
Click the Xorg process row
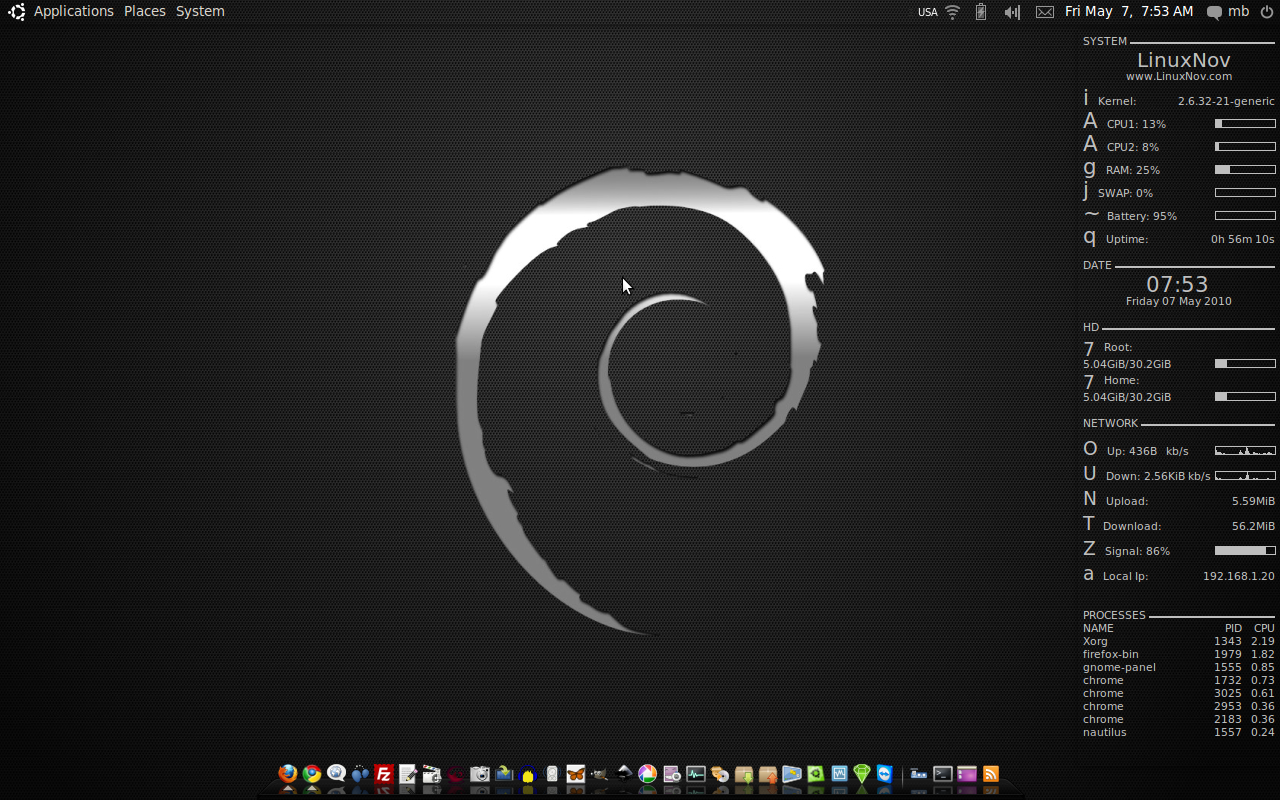tap(1179, 641)
